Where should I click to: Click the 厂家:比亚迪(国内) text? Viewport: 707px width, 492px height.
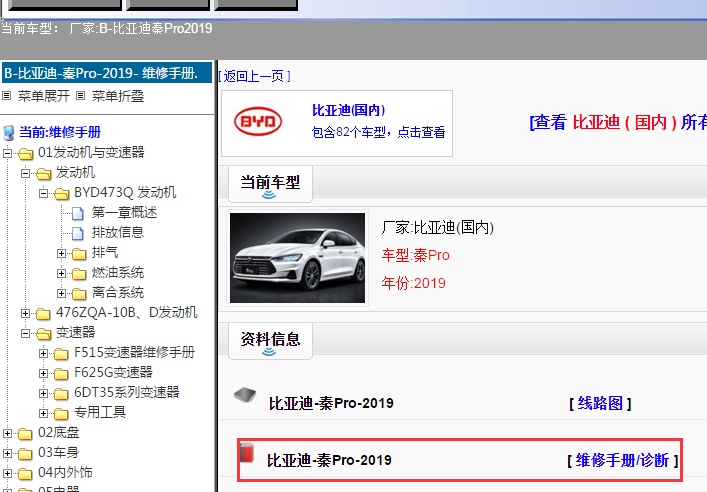pos(437,227)
